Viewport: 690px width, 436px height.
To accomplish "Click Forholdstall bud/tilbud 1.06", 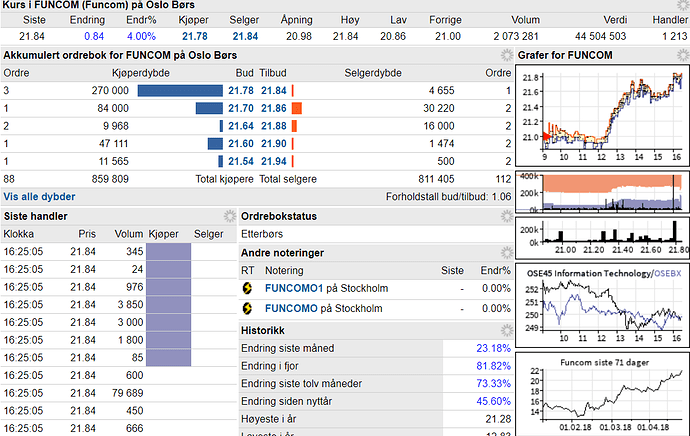I will pos(448,197).
